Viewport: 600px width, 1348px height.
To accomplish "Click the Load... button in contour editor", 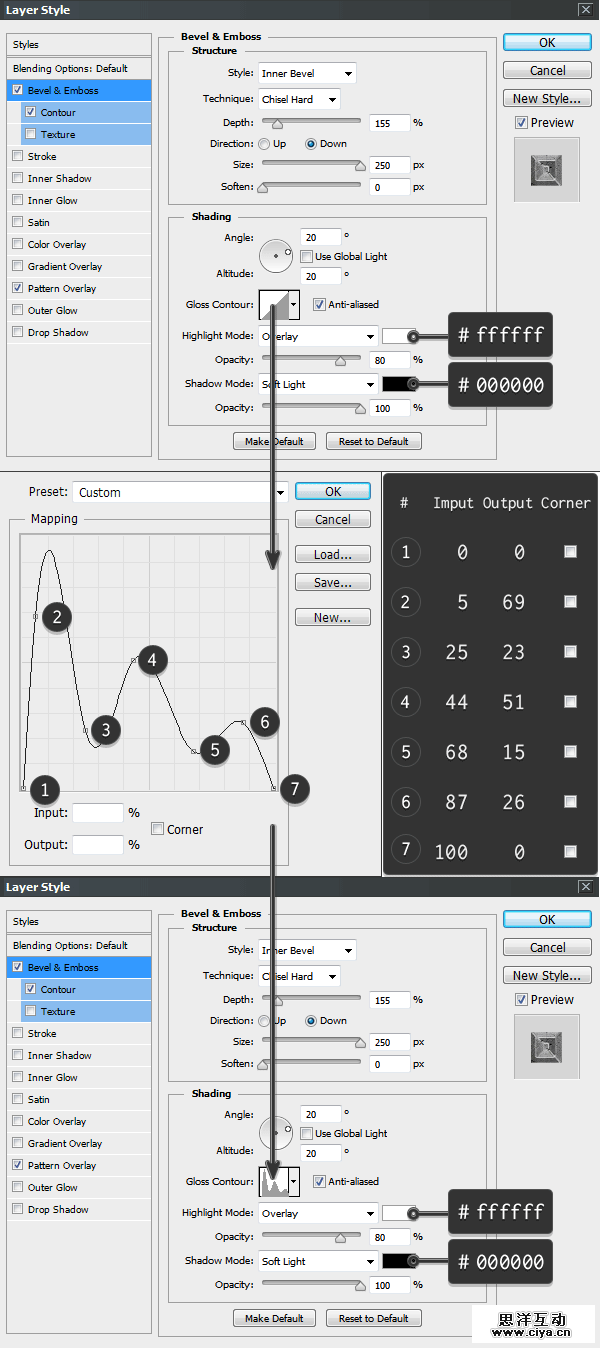I will point(332,555).
